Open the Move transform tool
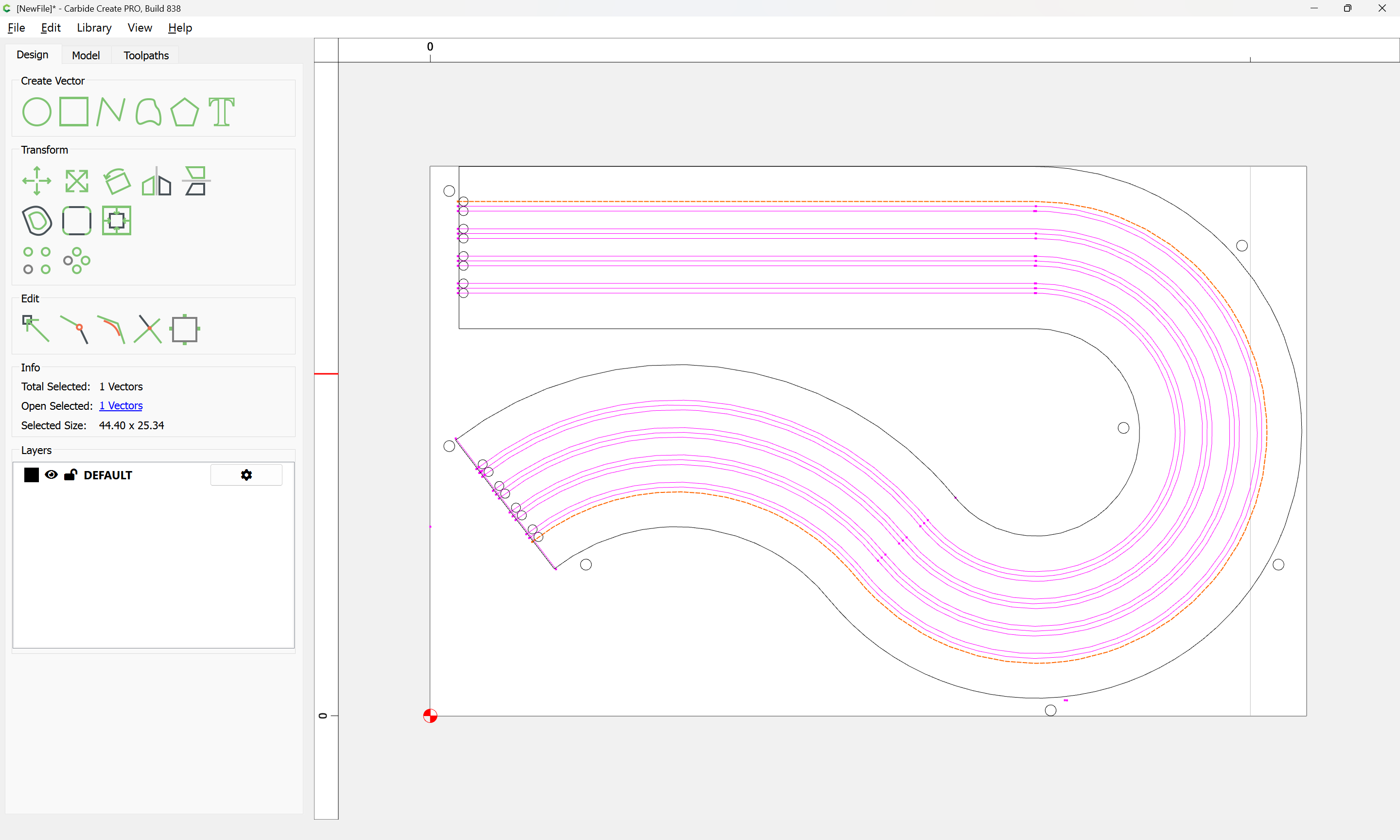Viewport: 1400px width, 840px height. pyautogui.click(x=36, y=181)
